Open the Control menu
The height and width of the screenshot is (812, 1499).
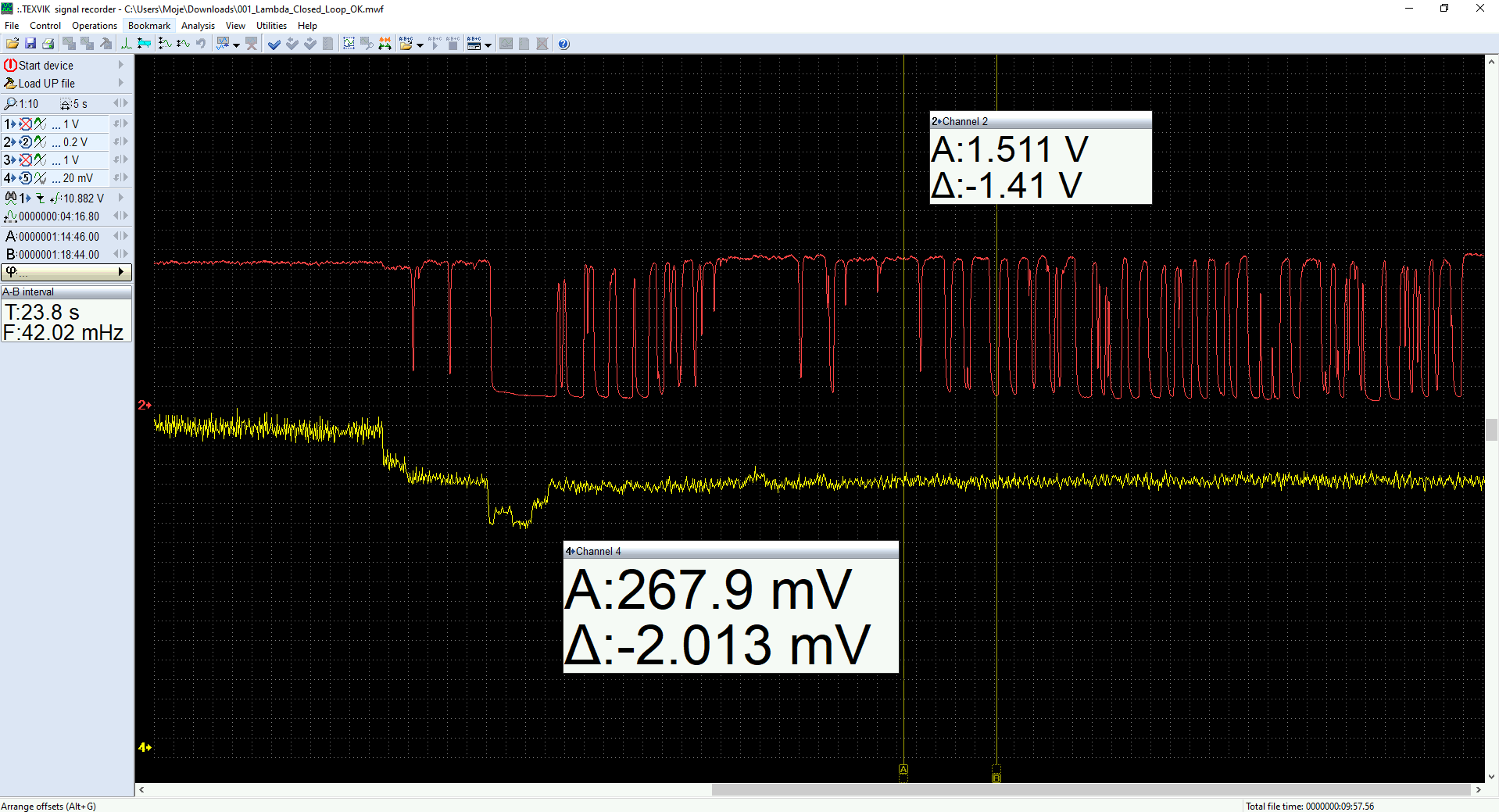(x=45, y=26)
